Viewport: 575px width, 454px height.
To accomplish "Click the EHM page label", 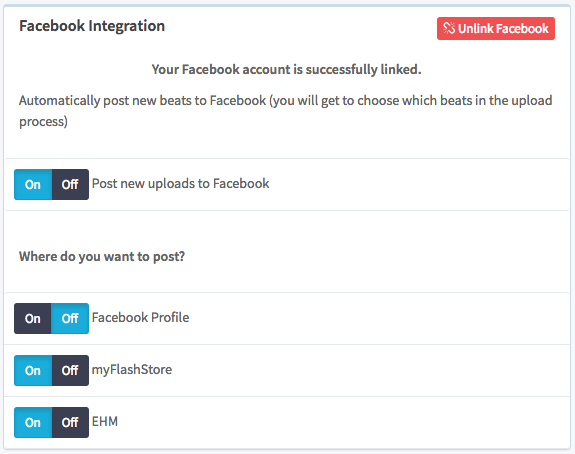I will pyautogui.click(x=105, y=421).
